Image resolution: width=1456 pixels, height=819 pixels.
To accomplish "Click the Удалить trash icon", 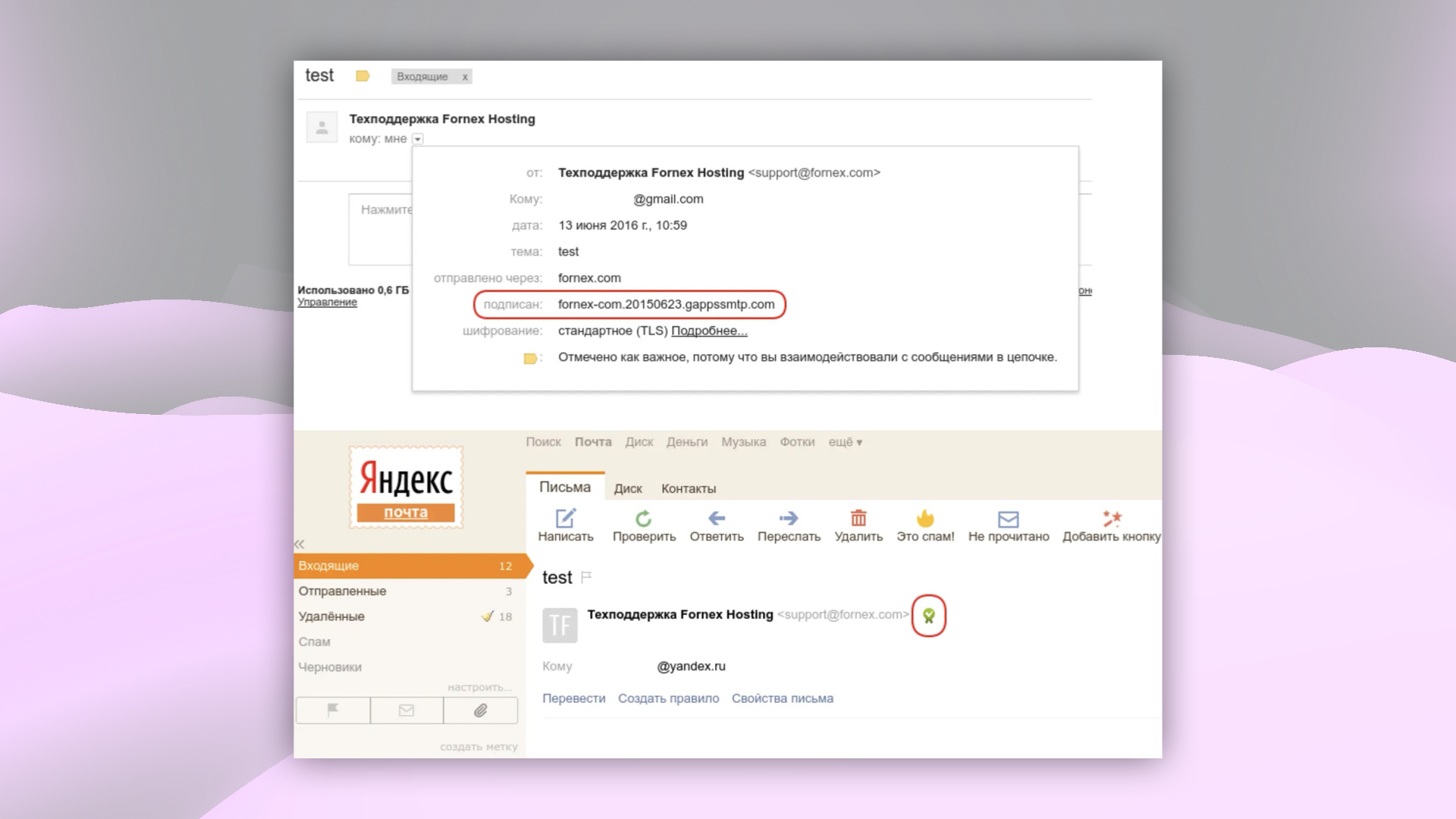I will tap(858, 519).
